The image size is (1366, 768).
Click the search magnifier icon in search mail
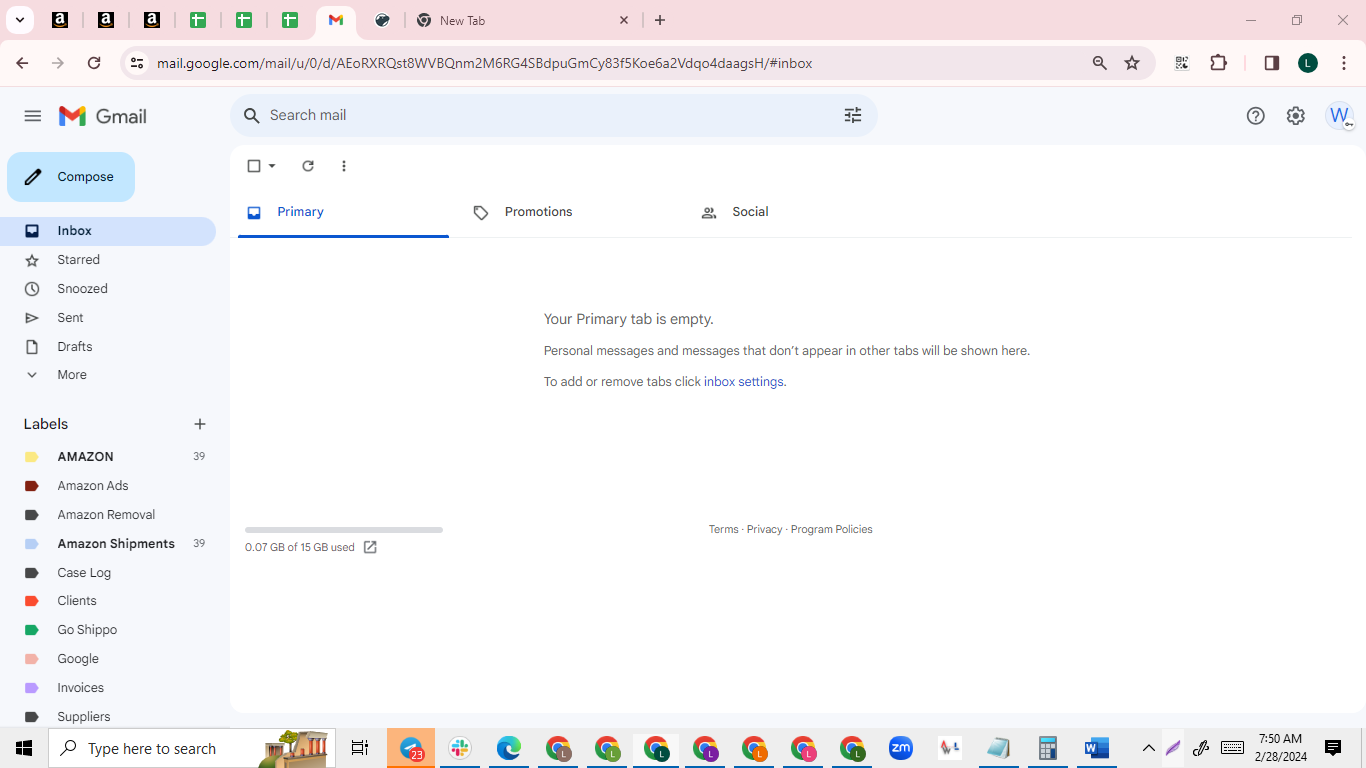pos(252,116)
